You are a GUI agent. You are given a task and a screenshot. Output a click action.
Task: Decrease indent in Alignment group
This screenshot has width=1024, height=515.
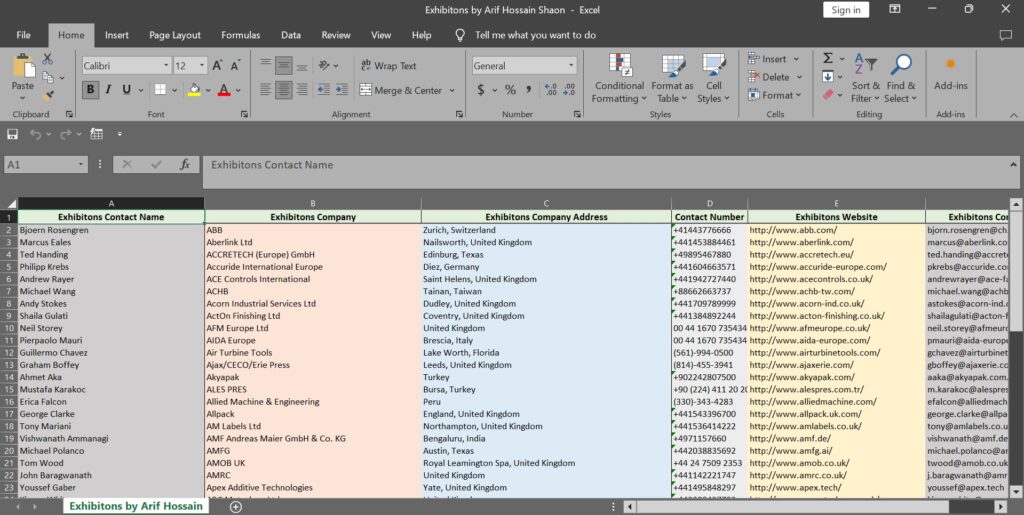[x=323, y=90]
